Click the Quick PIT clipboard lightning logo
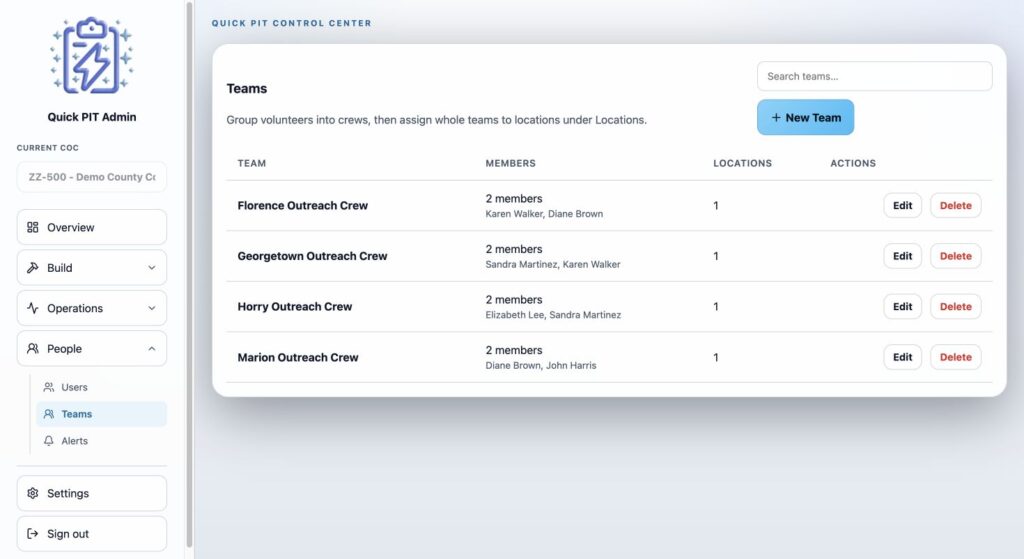 [x=92, y=56]
